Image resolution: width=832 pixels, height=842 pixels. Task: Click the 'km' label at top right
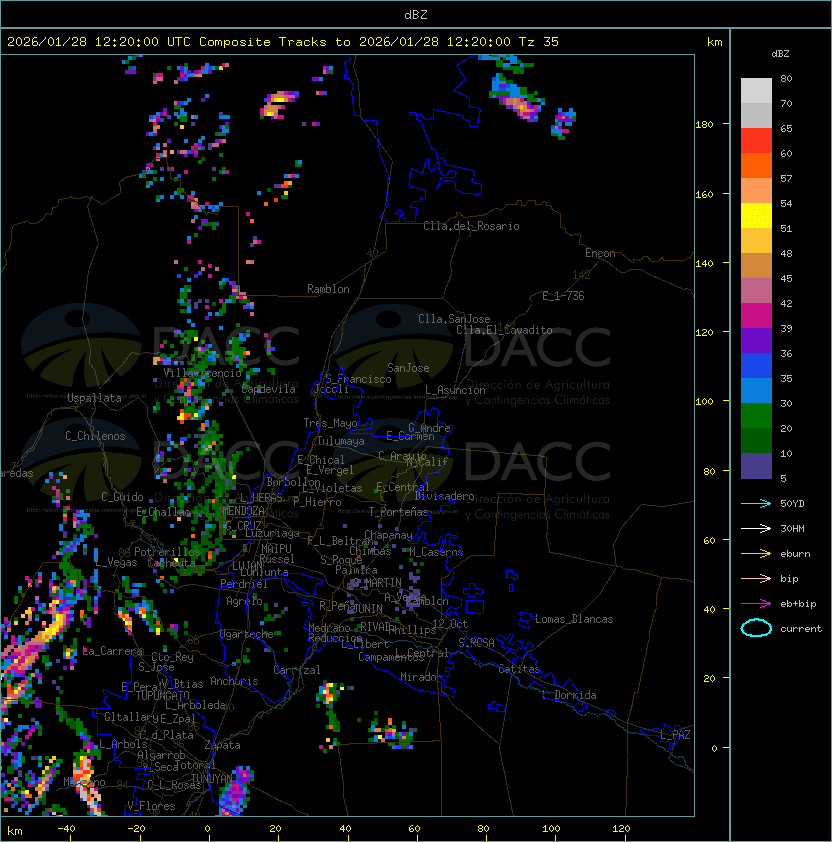[714, 42]
